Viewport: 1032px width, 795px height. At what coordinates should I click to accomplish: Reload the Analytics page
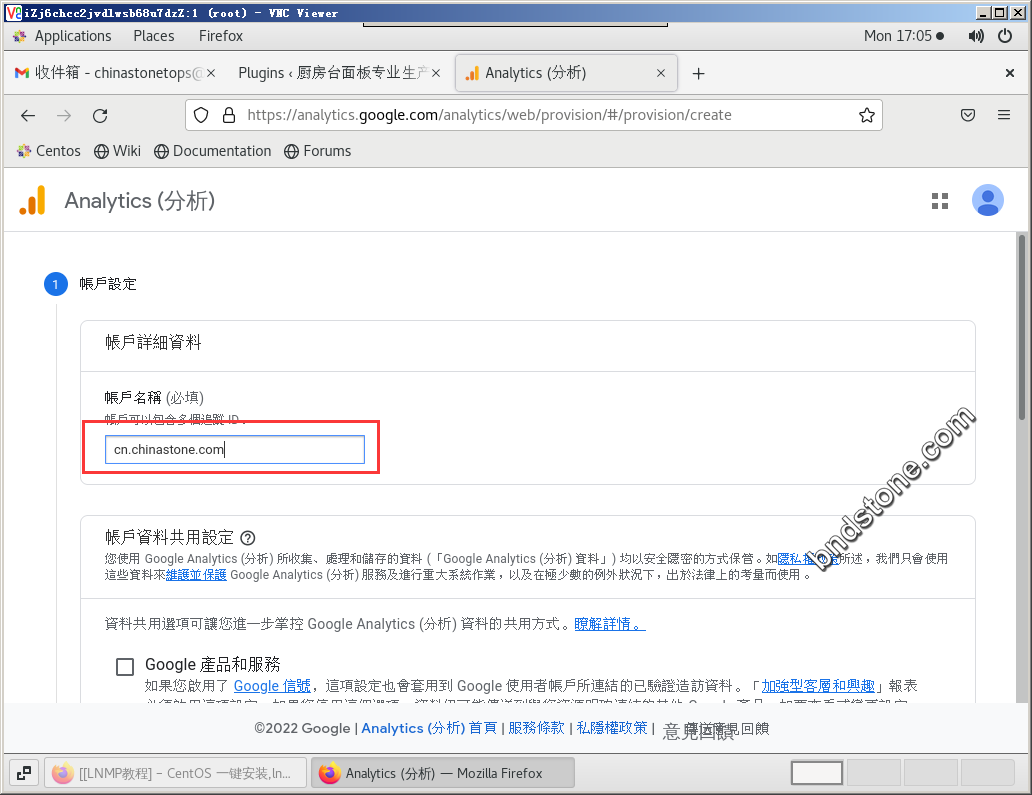pos(100,116)
